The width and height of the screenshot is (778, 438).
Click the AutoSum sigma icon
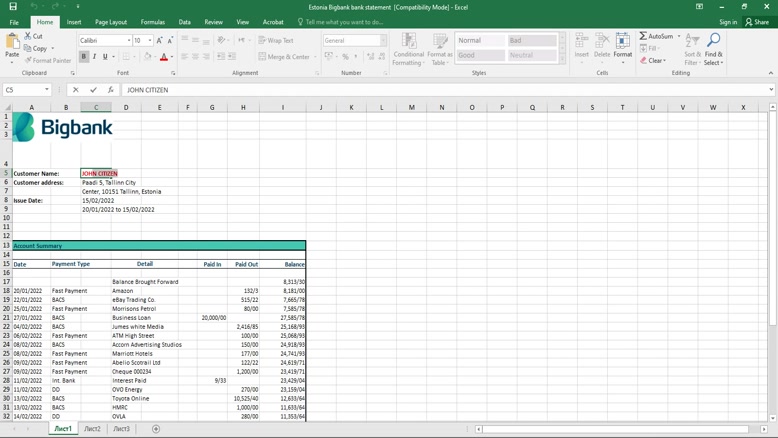pyautogui.click(x=643, y=36)
